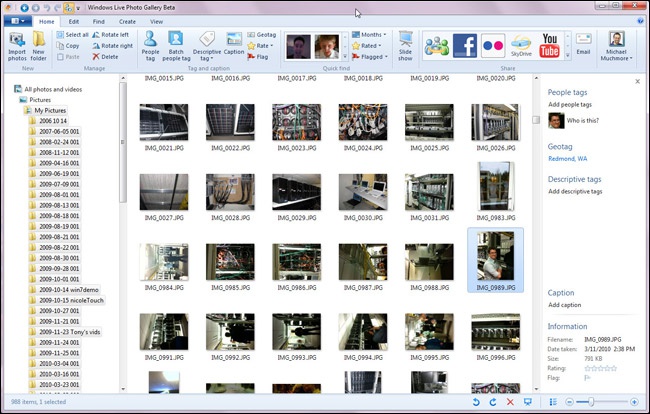Upload photo to SkyDrive

(x=521, y=46)
